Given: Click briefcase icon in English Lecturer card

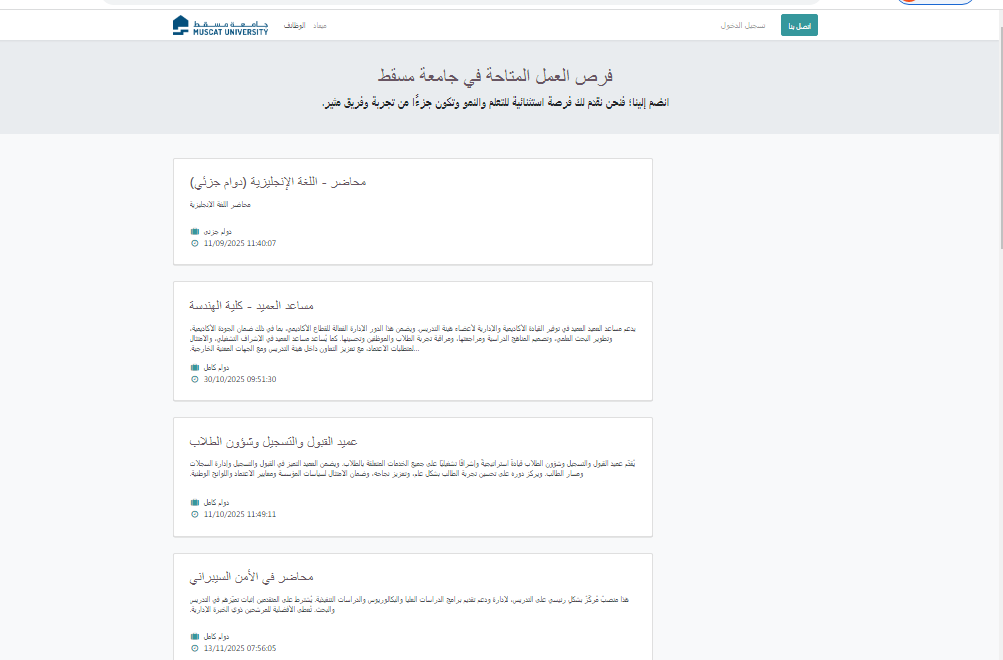Looking at the screenshot, I should tap(195, 231).
